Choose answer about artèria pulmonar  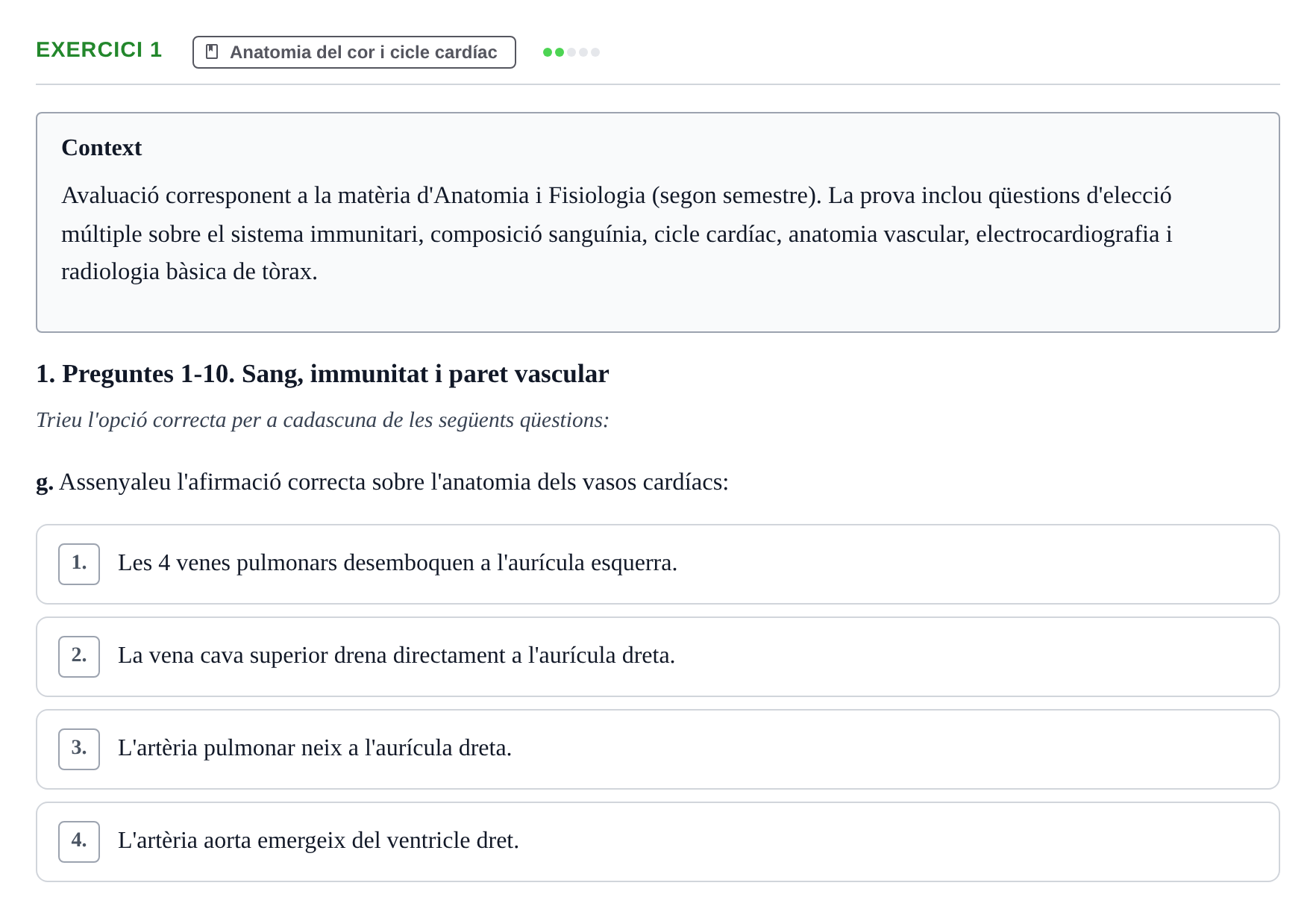658,749
